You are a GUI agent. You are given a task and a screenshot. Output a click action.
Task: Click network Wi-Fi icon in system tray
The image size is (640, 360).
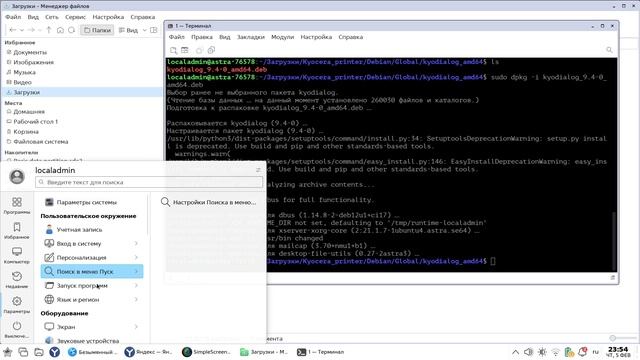pos(556,352)
